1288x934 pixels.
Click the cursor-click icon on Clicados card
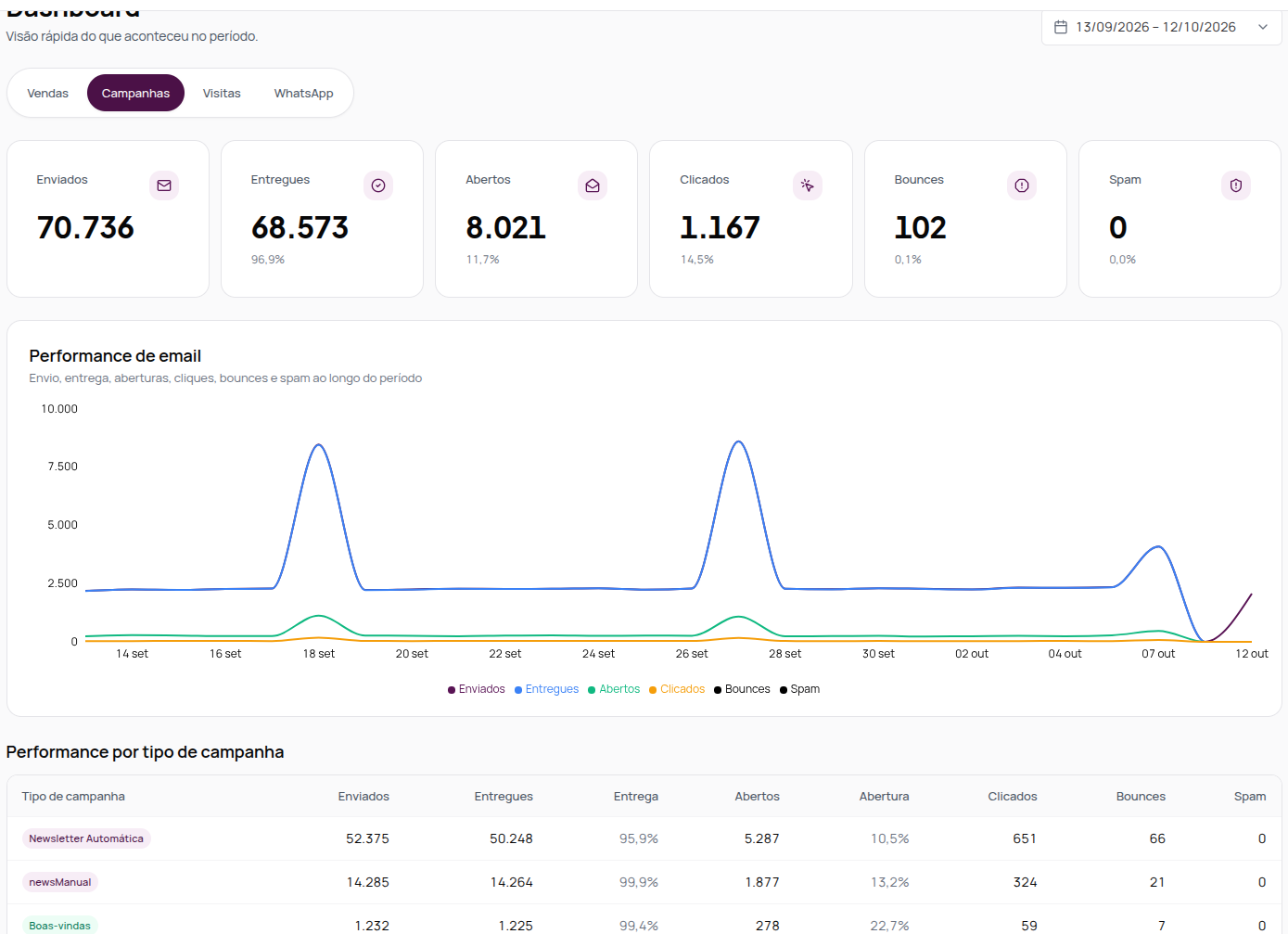[807, 185]
